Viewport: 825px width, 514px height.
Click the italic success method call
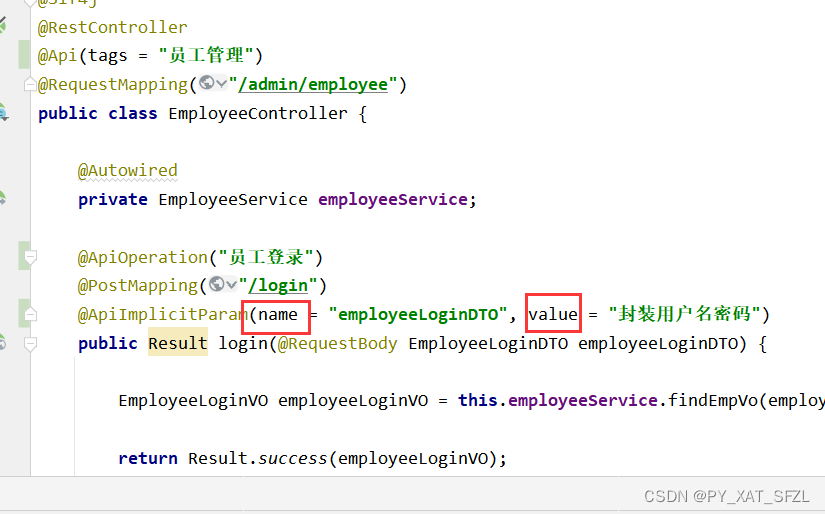(x=293, y=458)
